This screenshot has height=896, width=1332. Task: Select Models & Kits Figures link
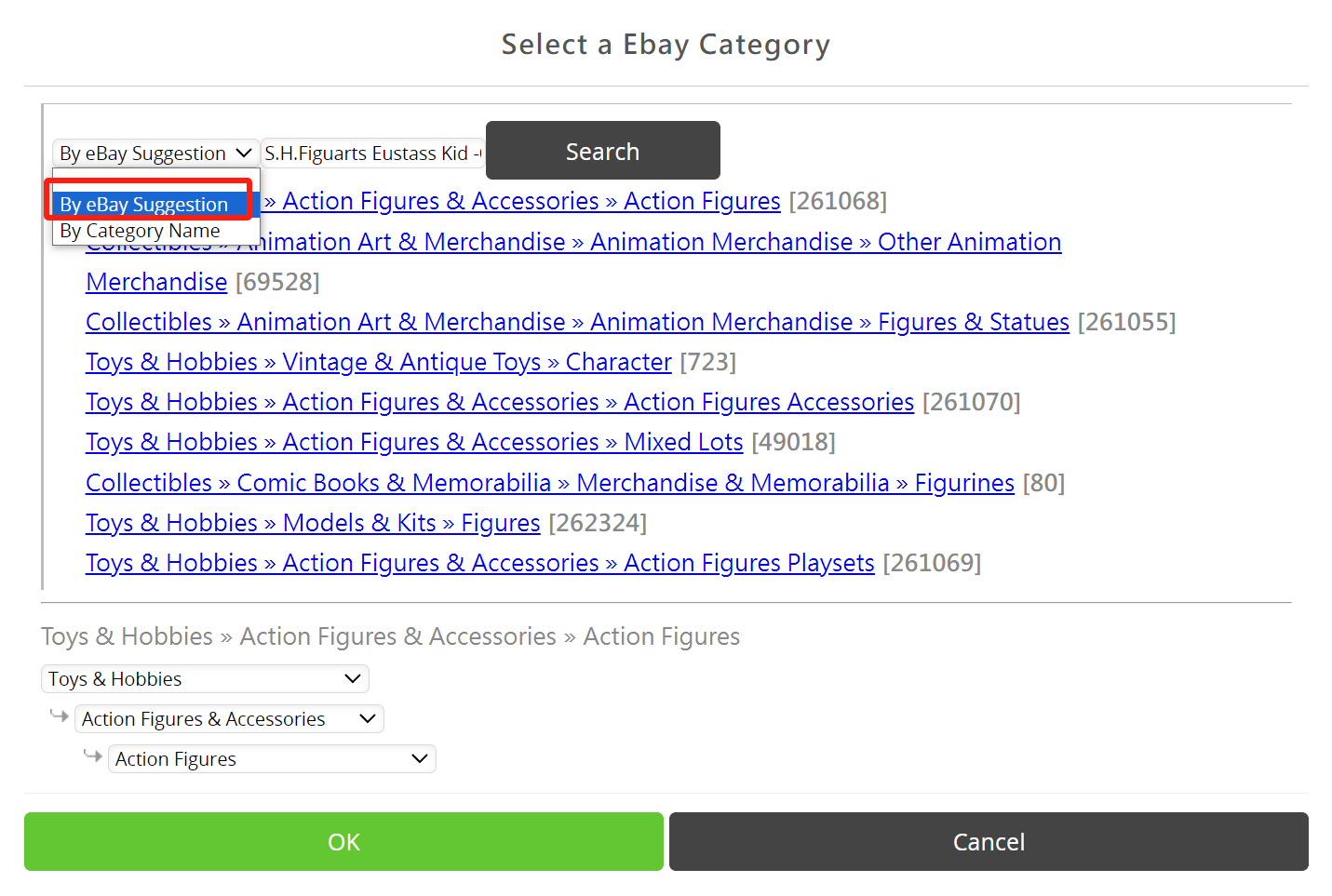tap(313, 523)
